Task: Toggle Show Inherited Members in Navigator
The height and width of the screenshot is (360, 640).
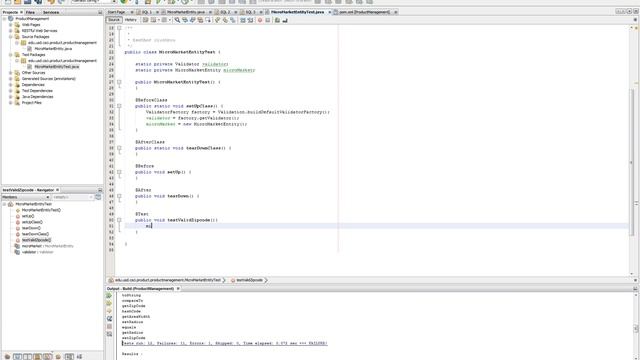Action: tap(7, 357)
